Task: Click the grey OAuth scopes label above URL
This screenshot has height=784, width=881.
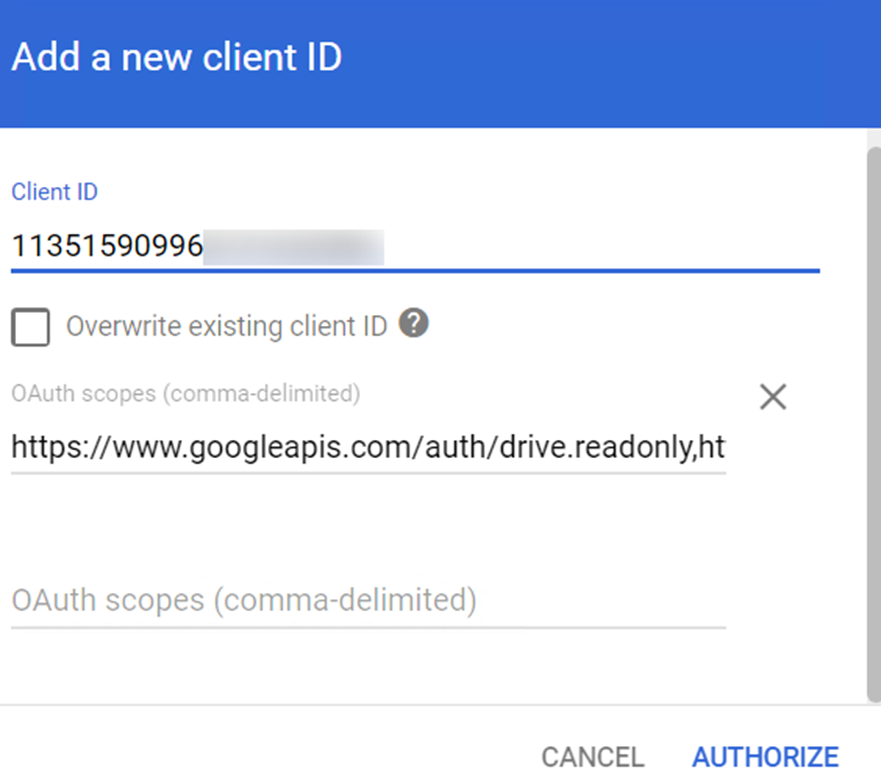Action: pyautogui.click(x=185, y=393)
